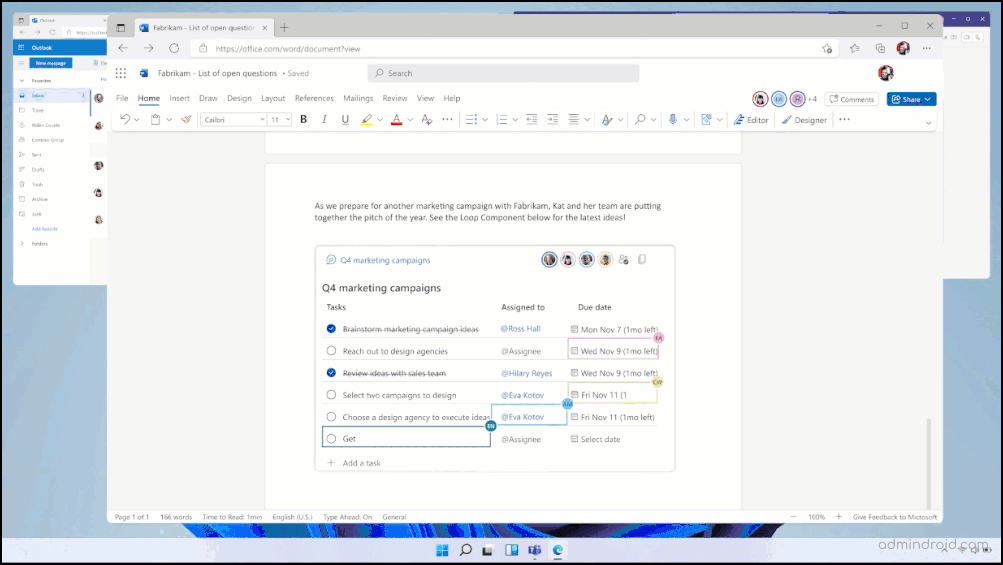Image resolution: width=1003 pixels, height=565 pixels.
Task: Open font color dropdown arrow
Action: point(410,120)
